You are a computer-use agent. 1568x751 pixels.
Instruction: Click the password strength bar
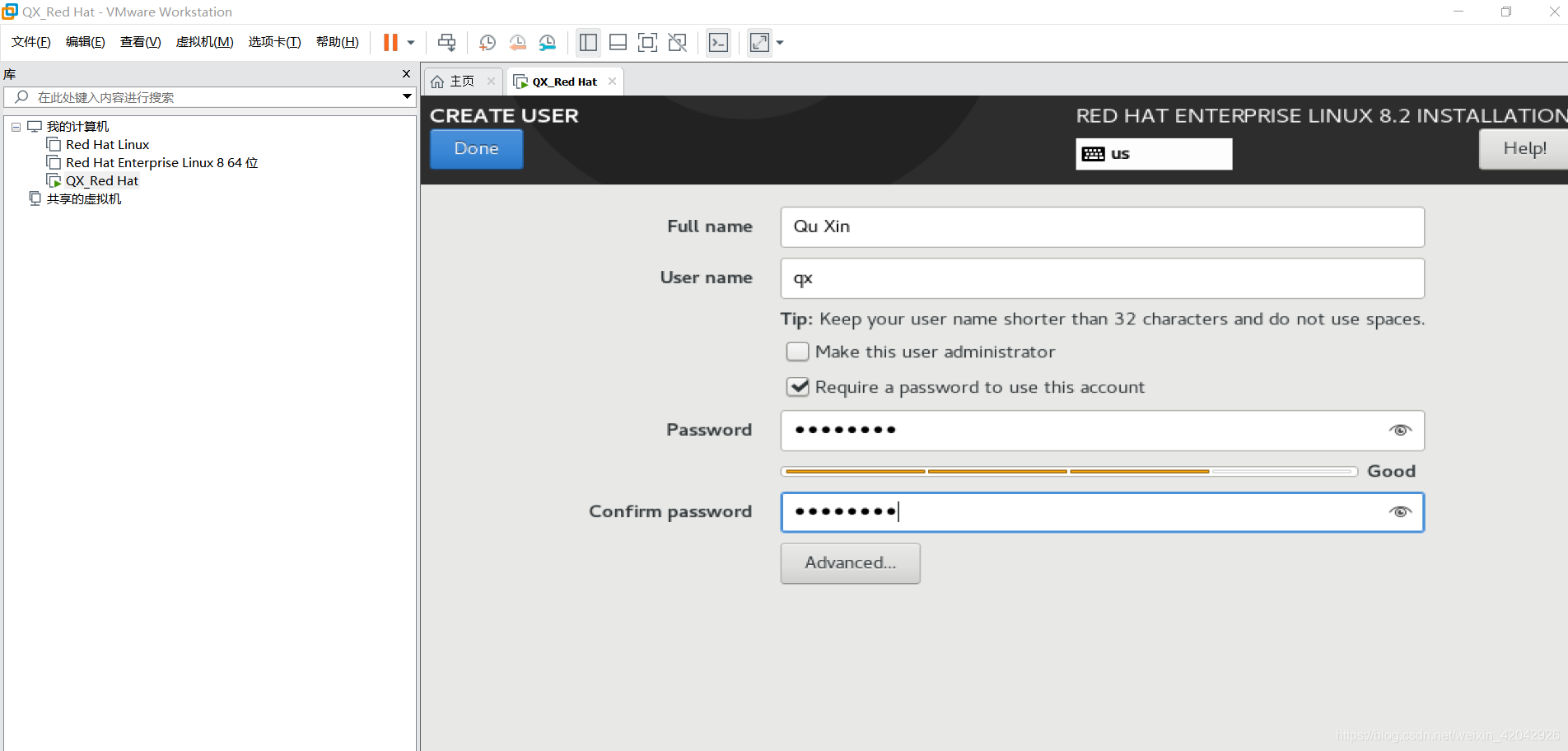[1069, 472]
